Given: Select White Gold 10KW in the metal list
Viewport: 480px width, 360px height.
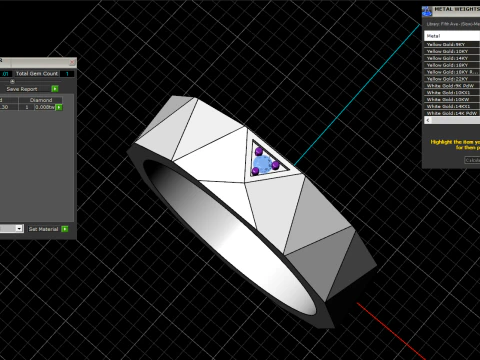Looking at the screenshot, I should tap(452, 99).
